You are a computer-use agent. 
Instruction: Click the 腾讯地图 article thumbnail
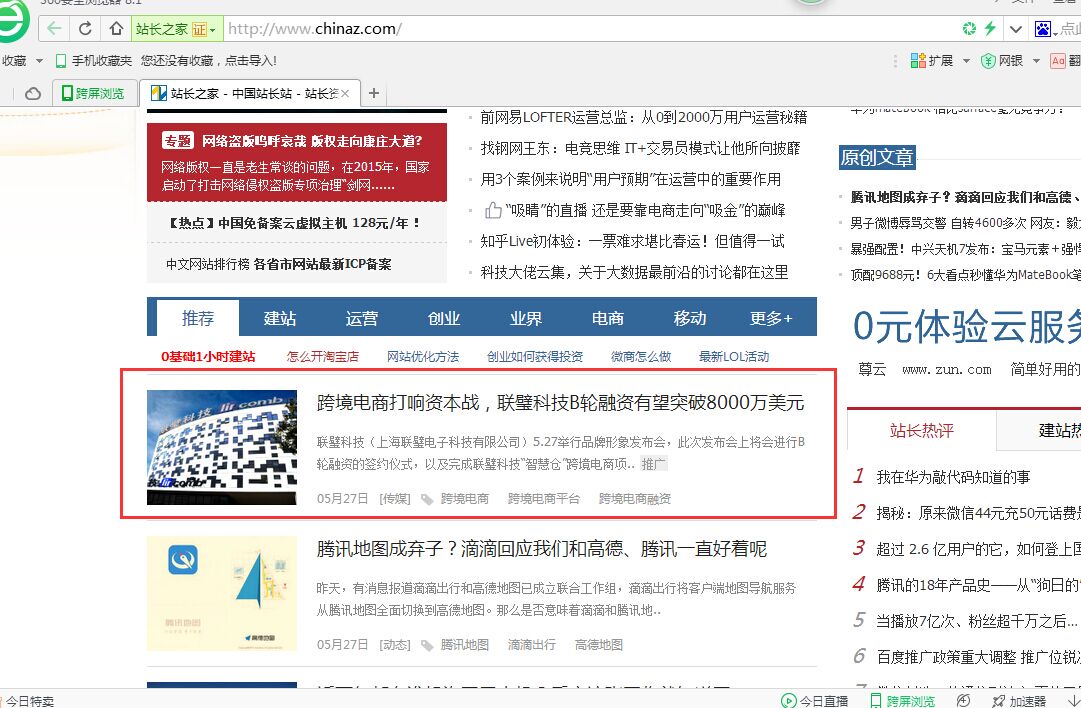pyautogui.click(x=222, y=594)
